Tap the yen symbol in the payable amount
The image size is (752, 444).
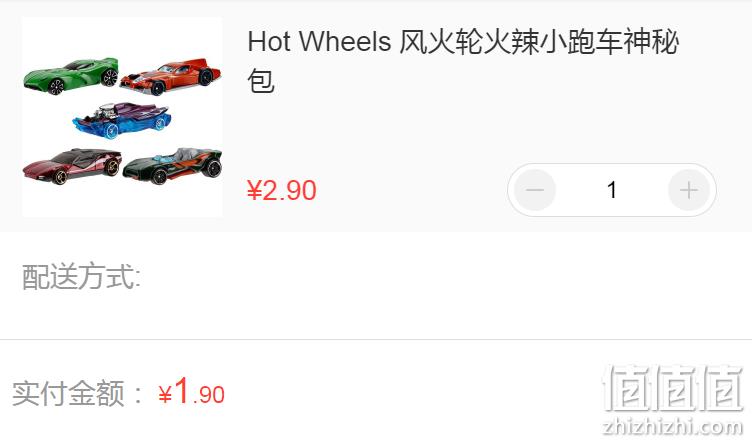point(165,395)
